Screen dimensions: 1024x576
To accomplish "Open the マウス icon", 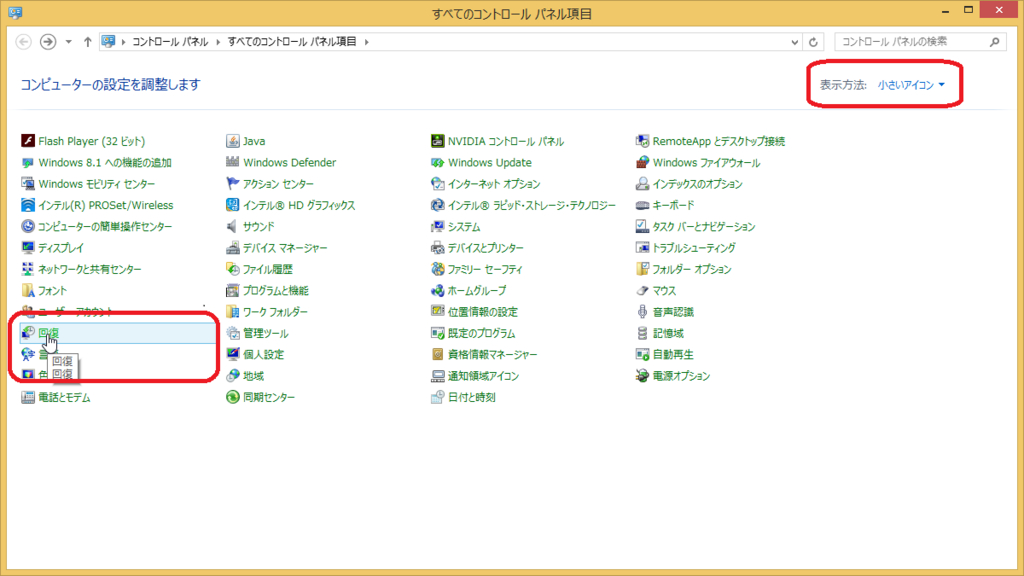I will coord(643,291).
